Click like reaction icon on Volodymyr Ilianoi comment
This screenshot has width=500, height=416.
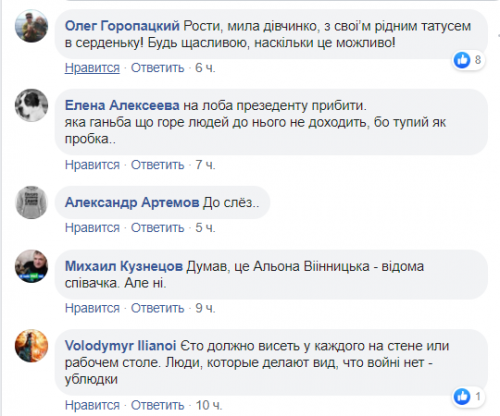(x=462, y=397)
